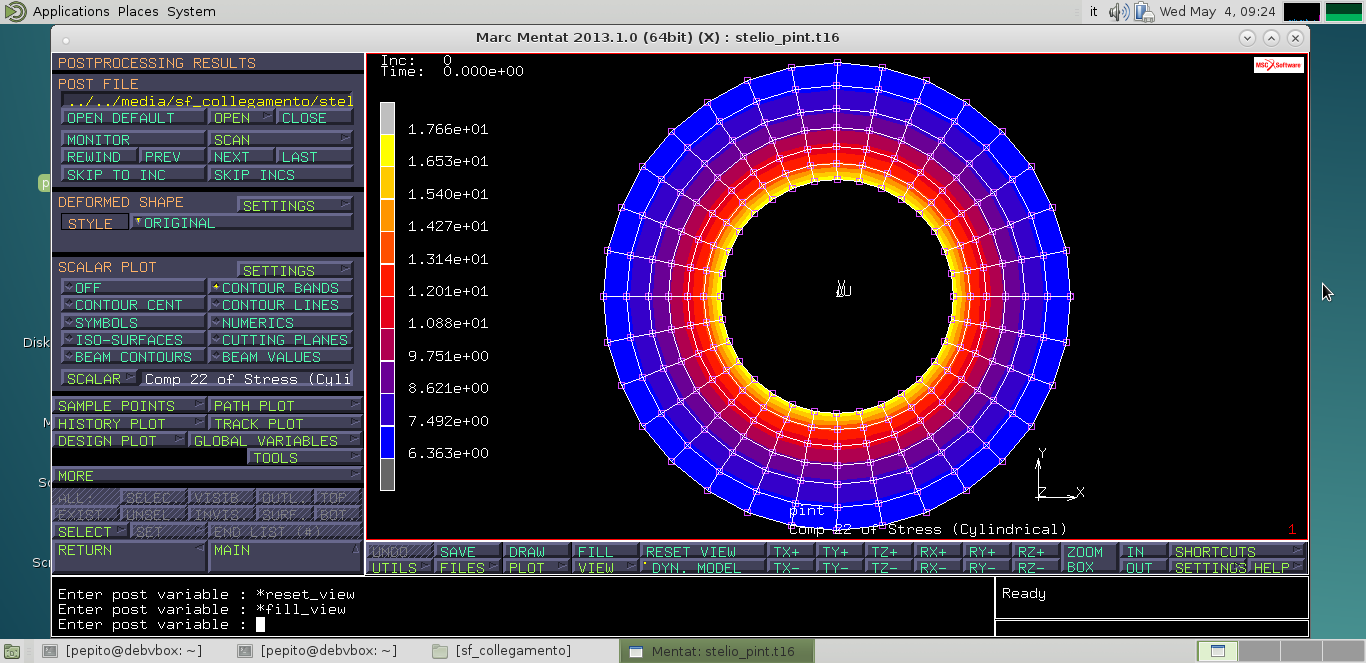Click the MSC Software logo icon

pos(1279,65)
